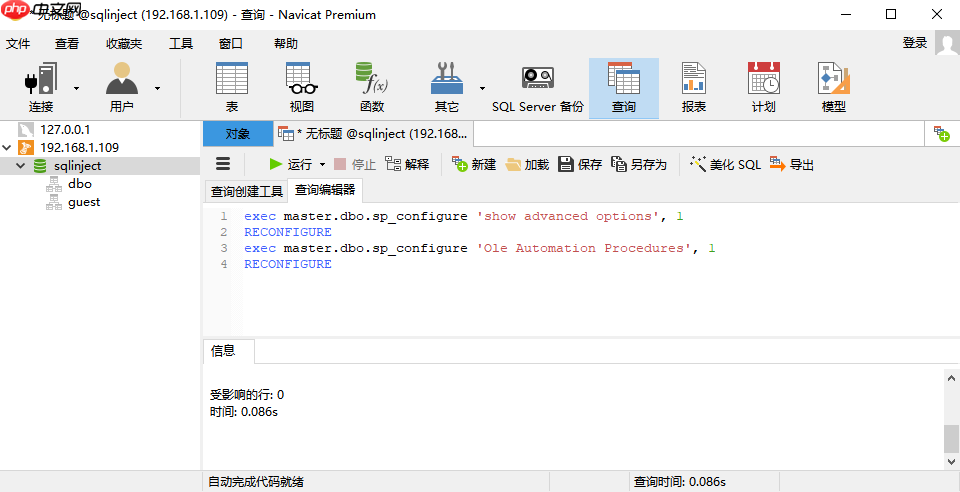Click the message pane scroll up arrow
This screenshot has height=492, width=960.
pyautogui.click(x=951, y=378)
